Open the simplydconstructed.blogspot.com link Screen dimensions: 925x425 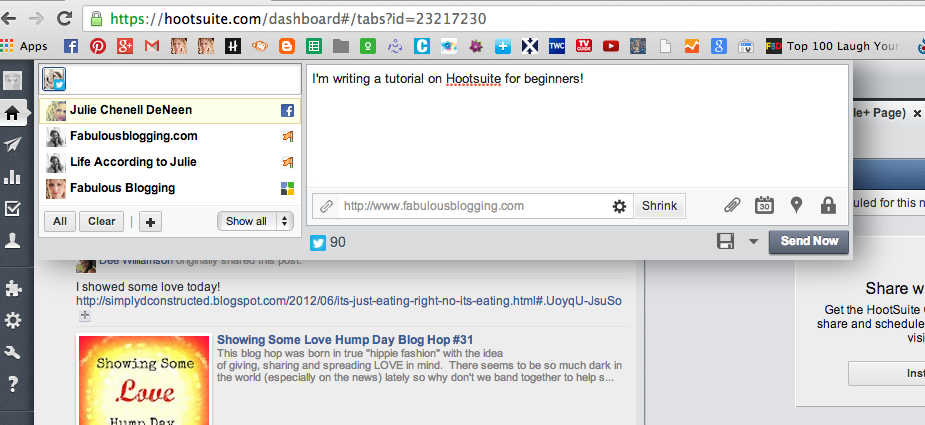pos(349,301)
